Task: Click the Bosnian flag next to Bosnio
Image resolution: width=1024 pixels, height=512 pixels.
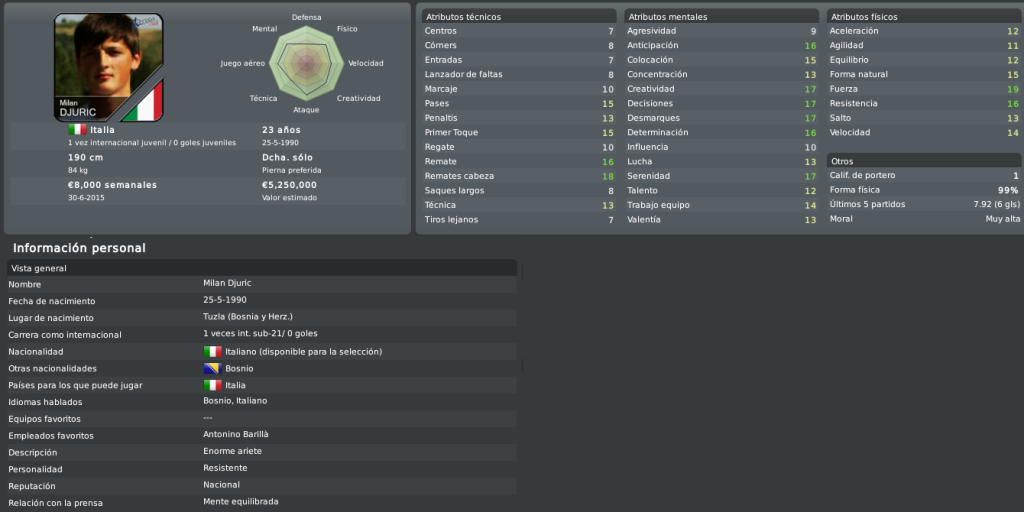Action: coord(212,368)
